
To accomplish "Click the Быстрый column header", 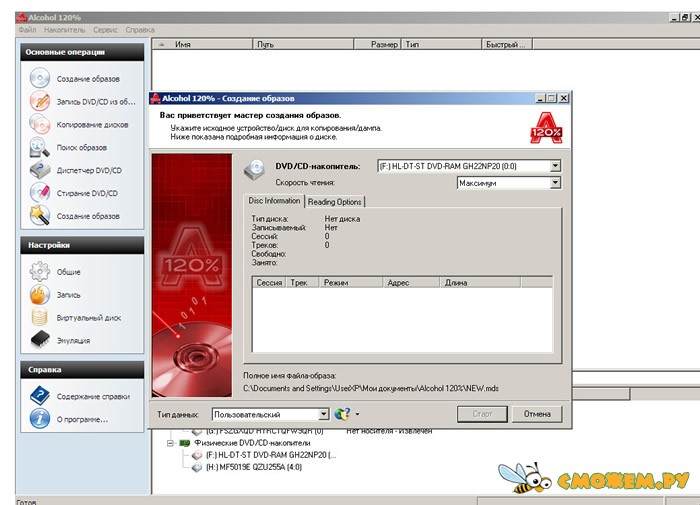I will pos(507,44).
